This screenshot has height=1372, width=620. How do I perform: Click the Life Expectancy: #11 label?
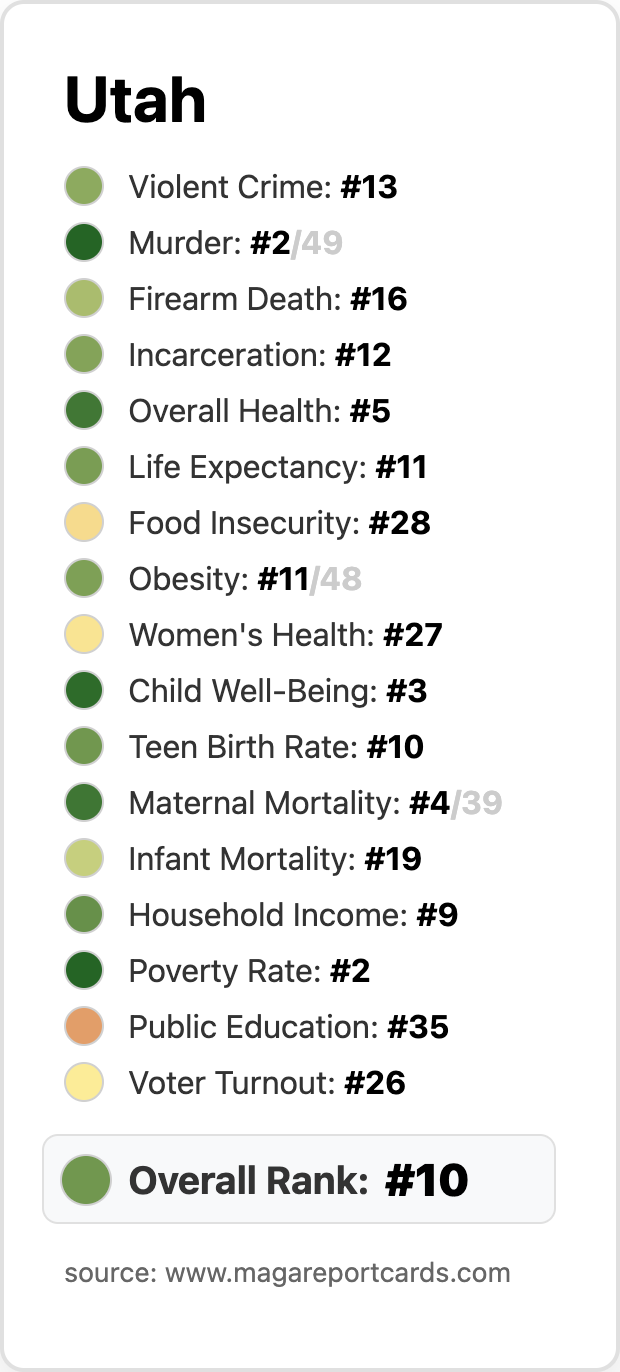pos(278,467)
